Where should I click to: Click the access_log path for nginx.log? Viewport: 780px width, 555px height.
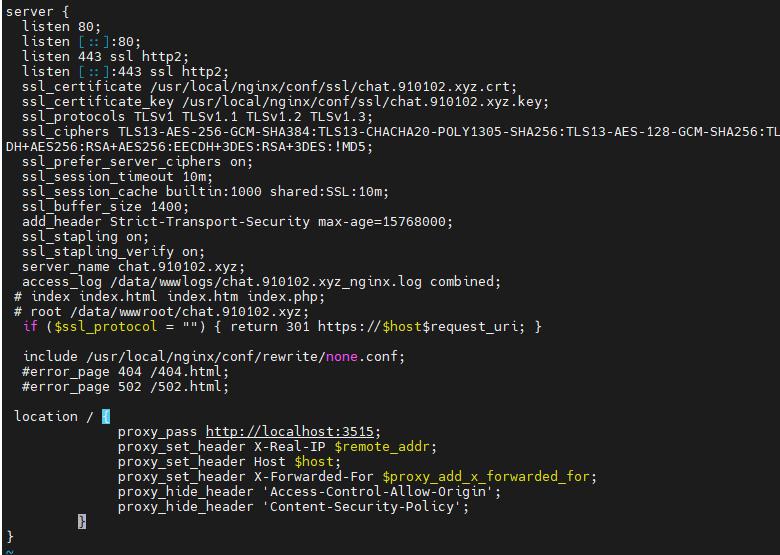pyautogui.click(x=266, y=282)
